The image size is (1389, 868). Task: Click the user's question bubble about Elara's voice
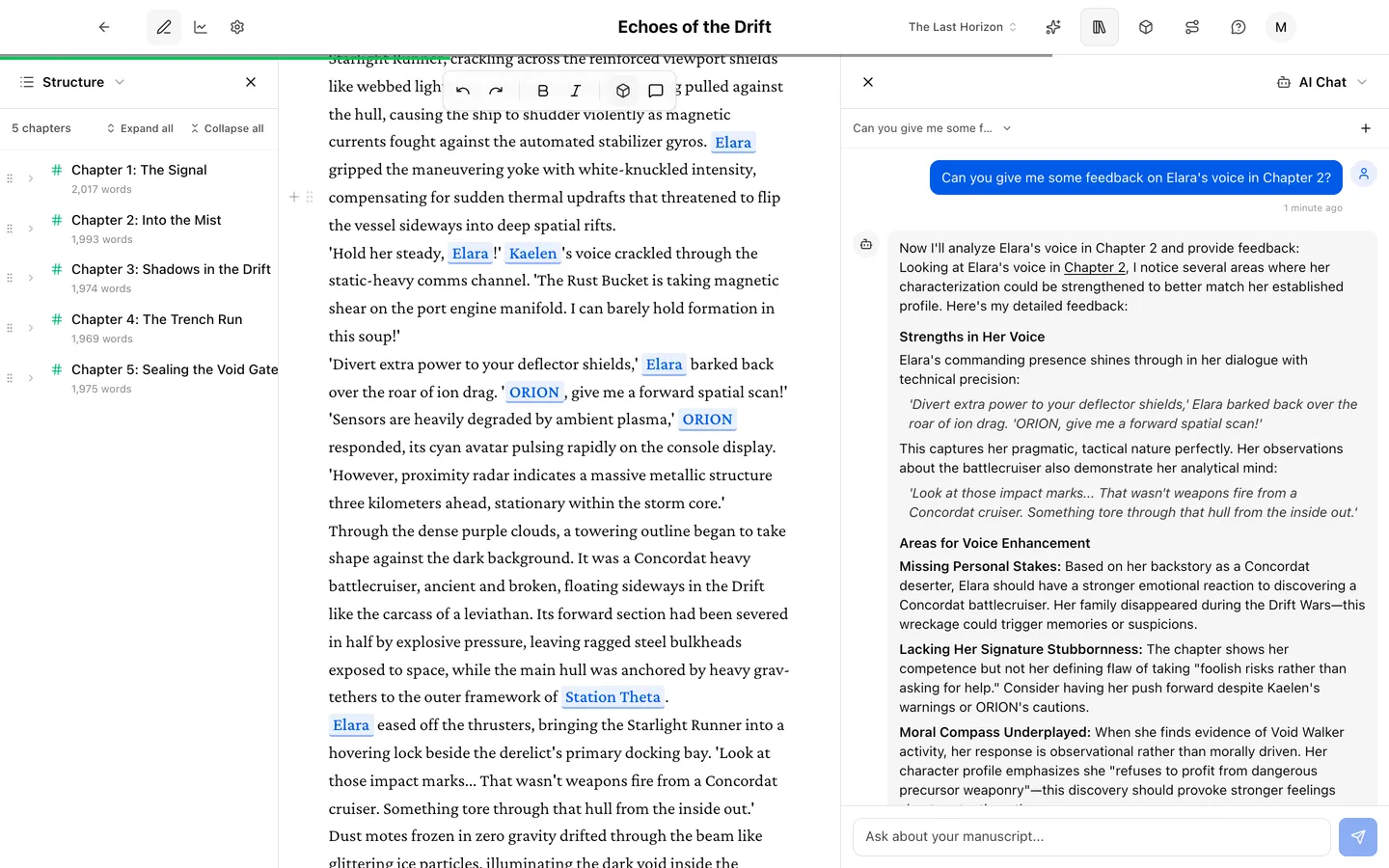pyautogui.click(x=1136, y=177)
